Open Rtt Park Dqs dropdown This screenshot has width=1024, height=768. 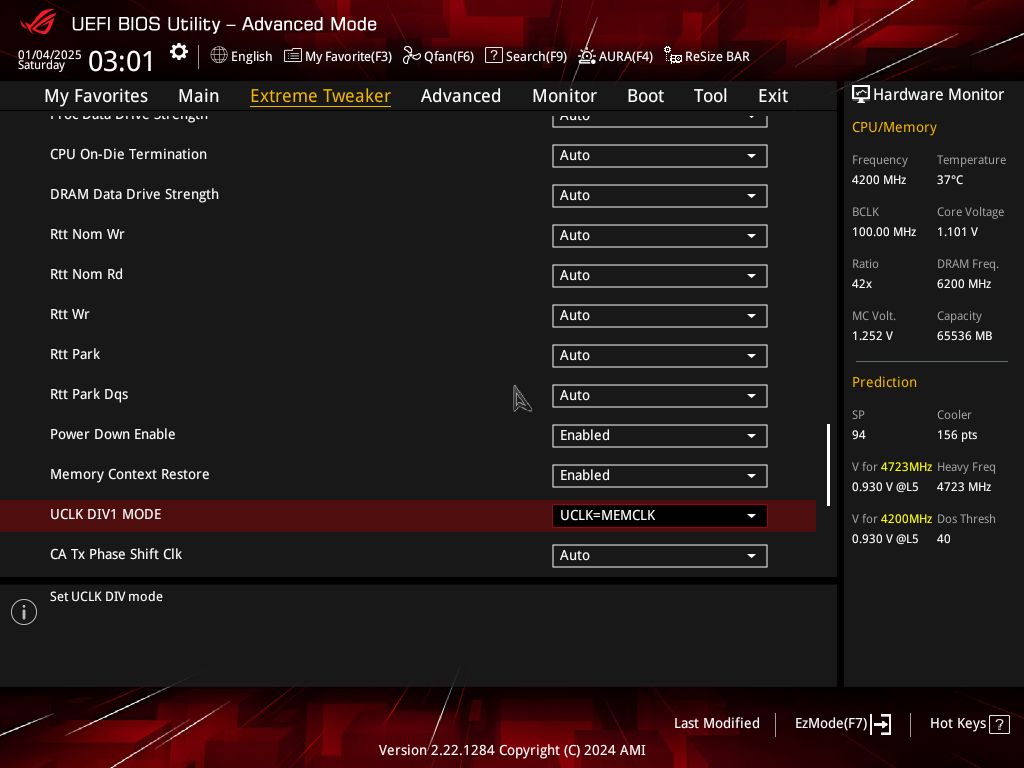[x=660, y=395]
